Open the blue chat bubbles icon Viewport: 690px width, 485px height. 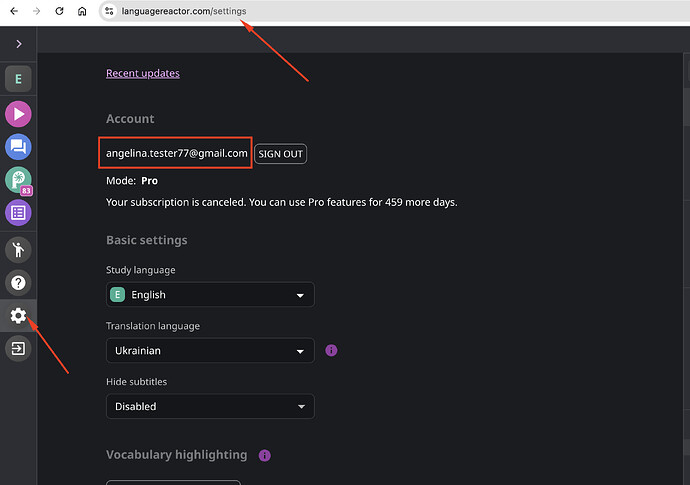click(x=18, y=147)
